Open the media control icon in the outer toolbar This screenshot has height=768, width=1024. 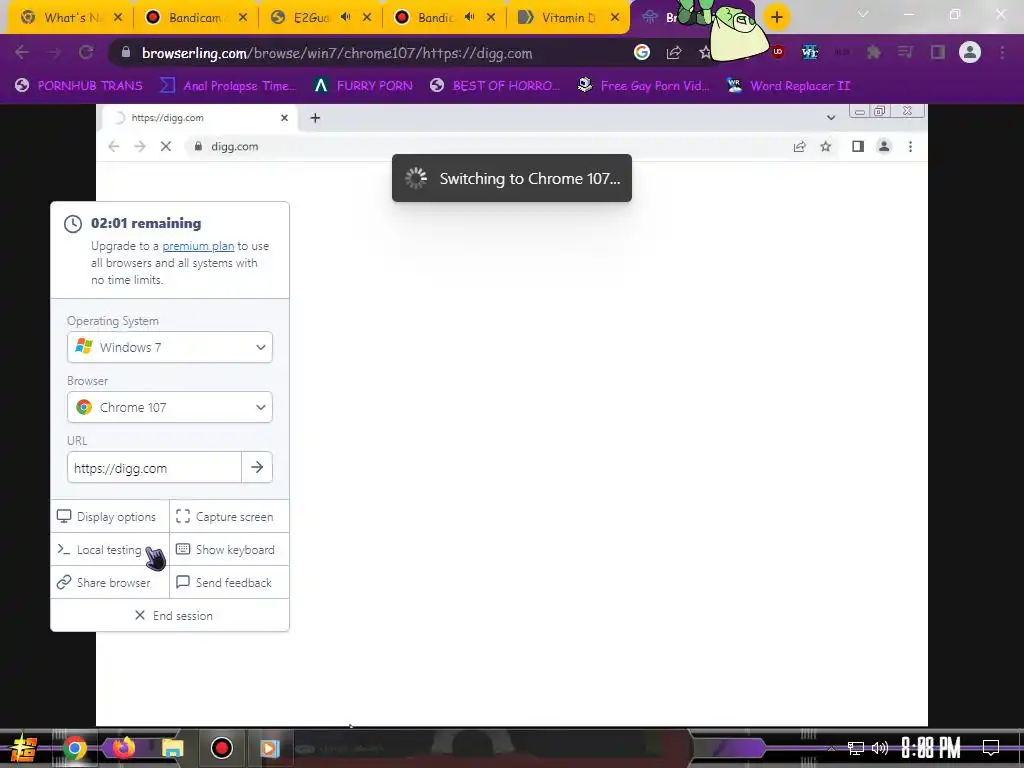tap(906, 52)
